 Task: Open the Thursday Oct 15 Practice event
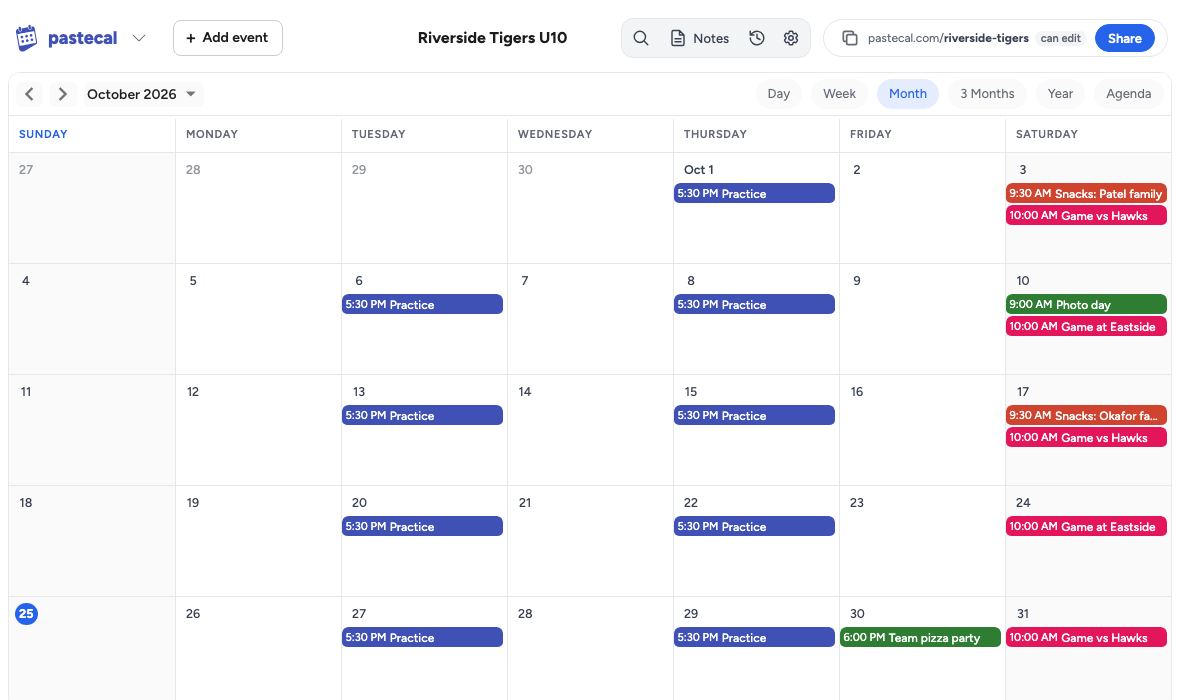(754, 415)
